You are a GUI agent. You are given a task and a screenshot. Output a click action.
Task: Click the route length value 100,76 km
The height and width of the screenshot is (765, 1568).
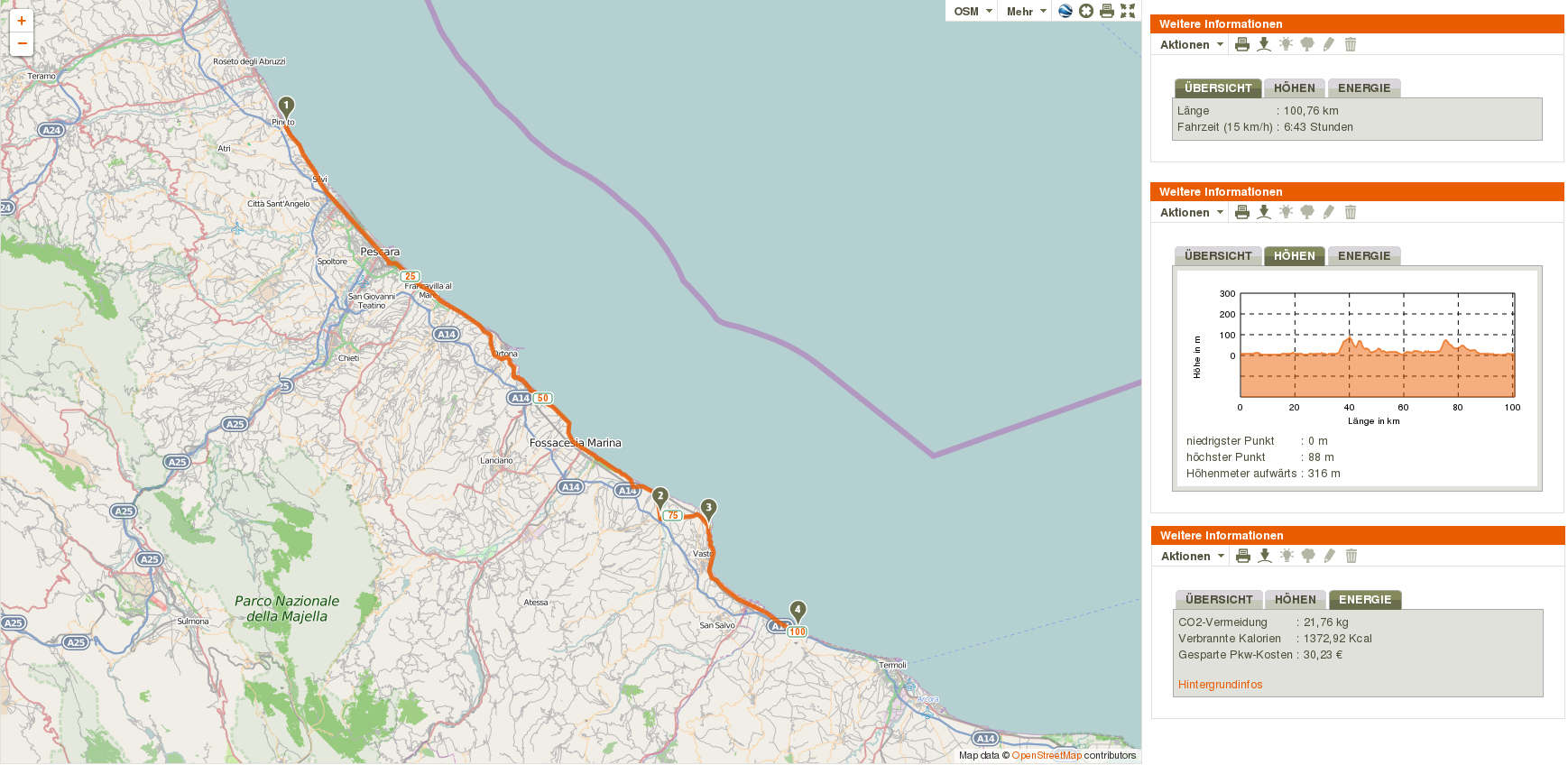coord(1311,111)
